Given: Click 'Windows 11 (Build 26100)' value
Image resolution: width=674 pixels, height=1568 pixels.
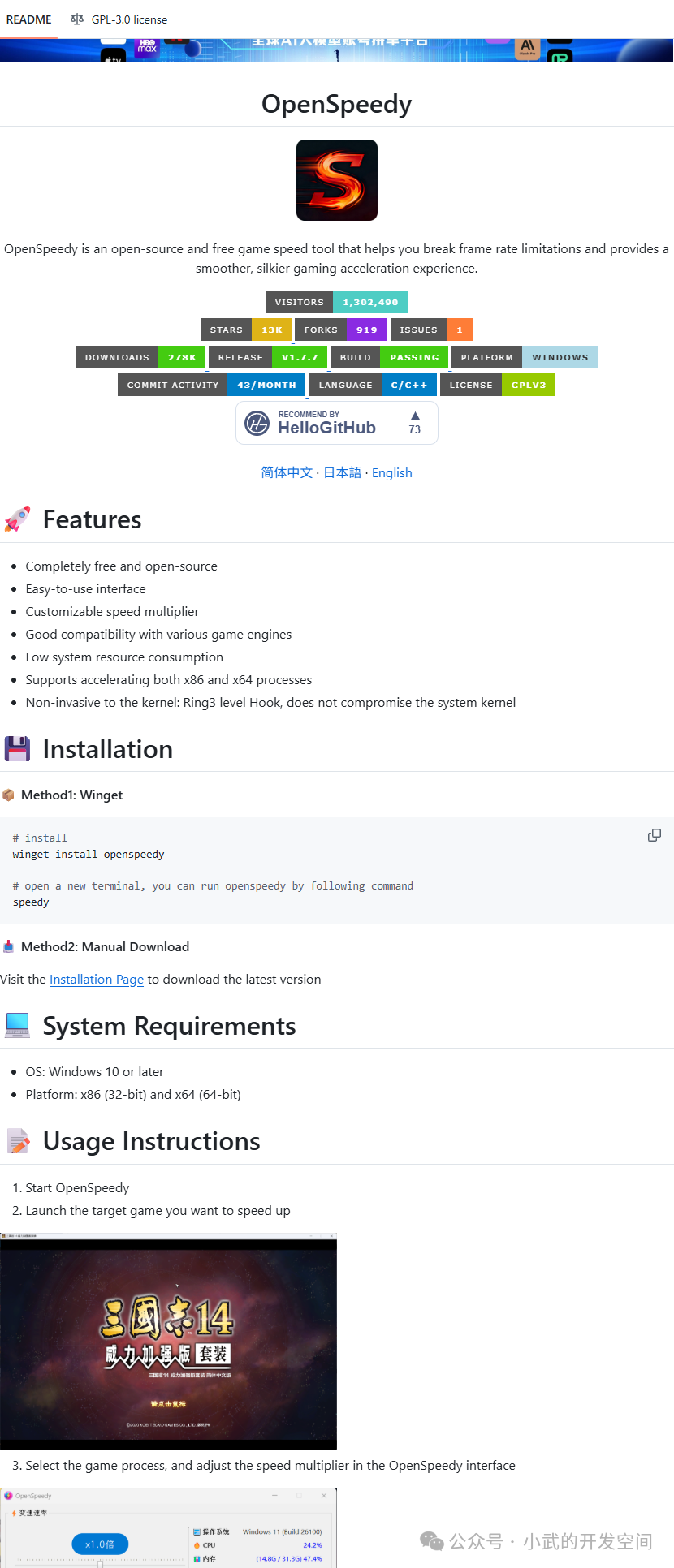Looking at the screenshot, I should (282, 1531).
